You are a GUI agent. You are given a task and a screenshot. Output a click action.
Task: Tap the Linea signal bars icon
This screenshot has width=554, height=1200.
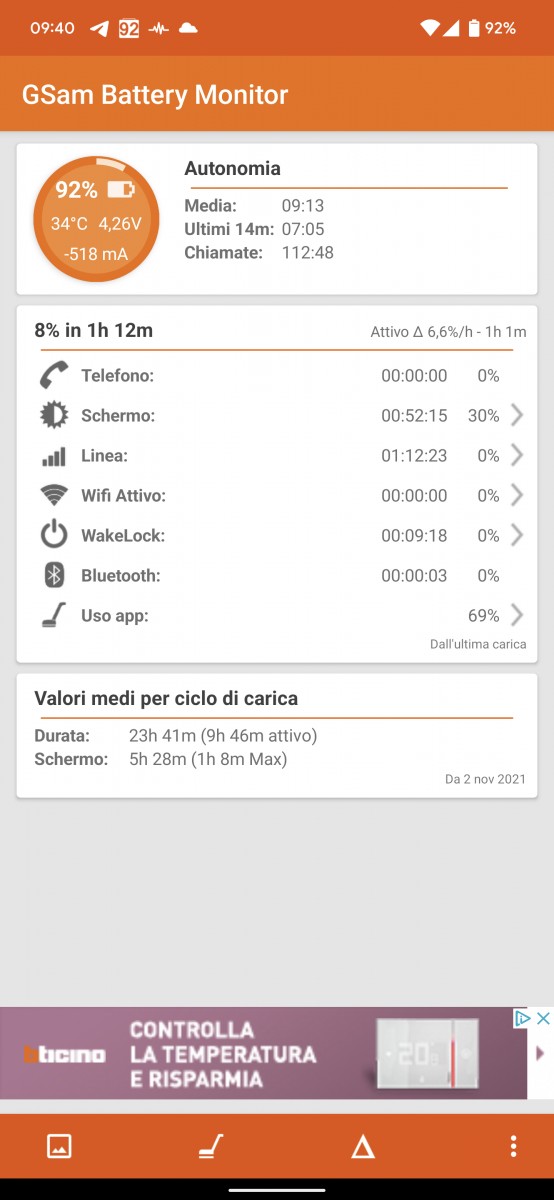pos(53,456)
